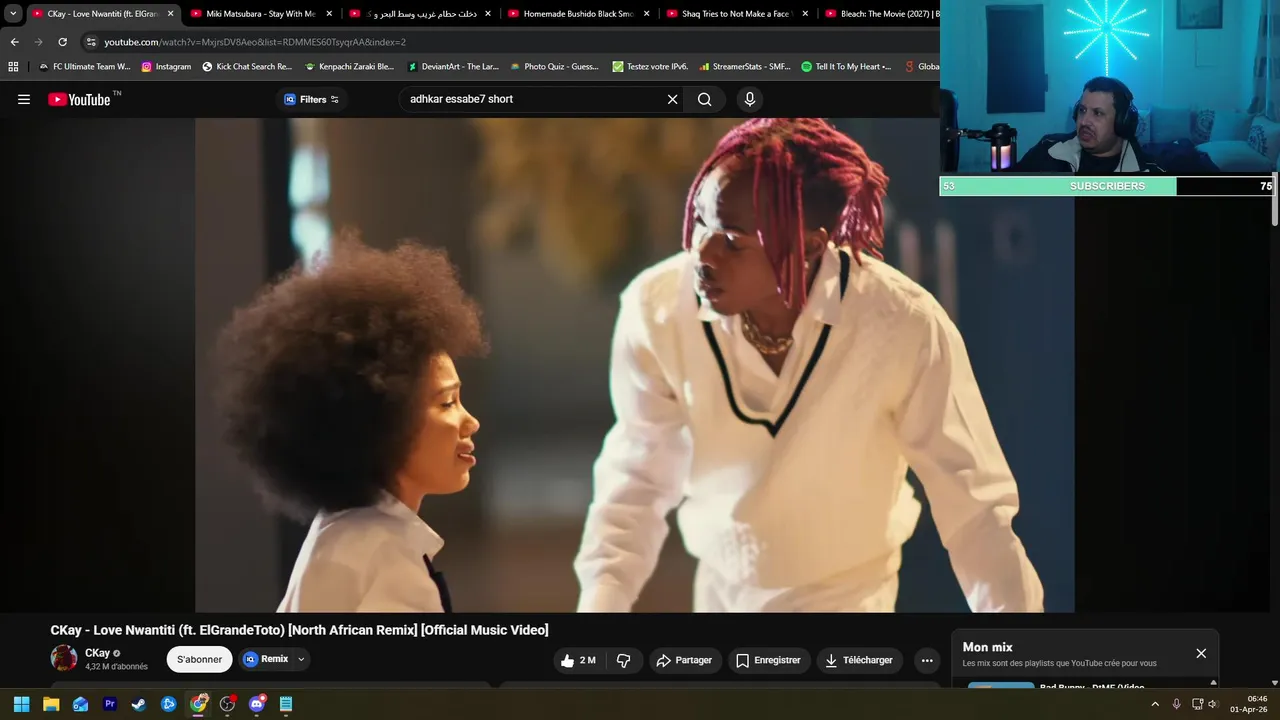Open the YouTube hamburger guide menu
Image resolution: width=1280 pixels, height=720 pixels.
pos(24,99)
